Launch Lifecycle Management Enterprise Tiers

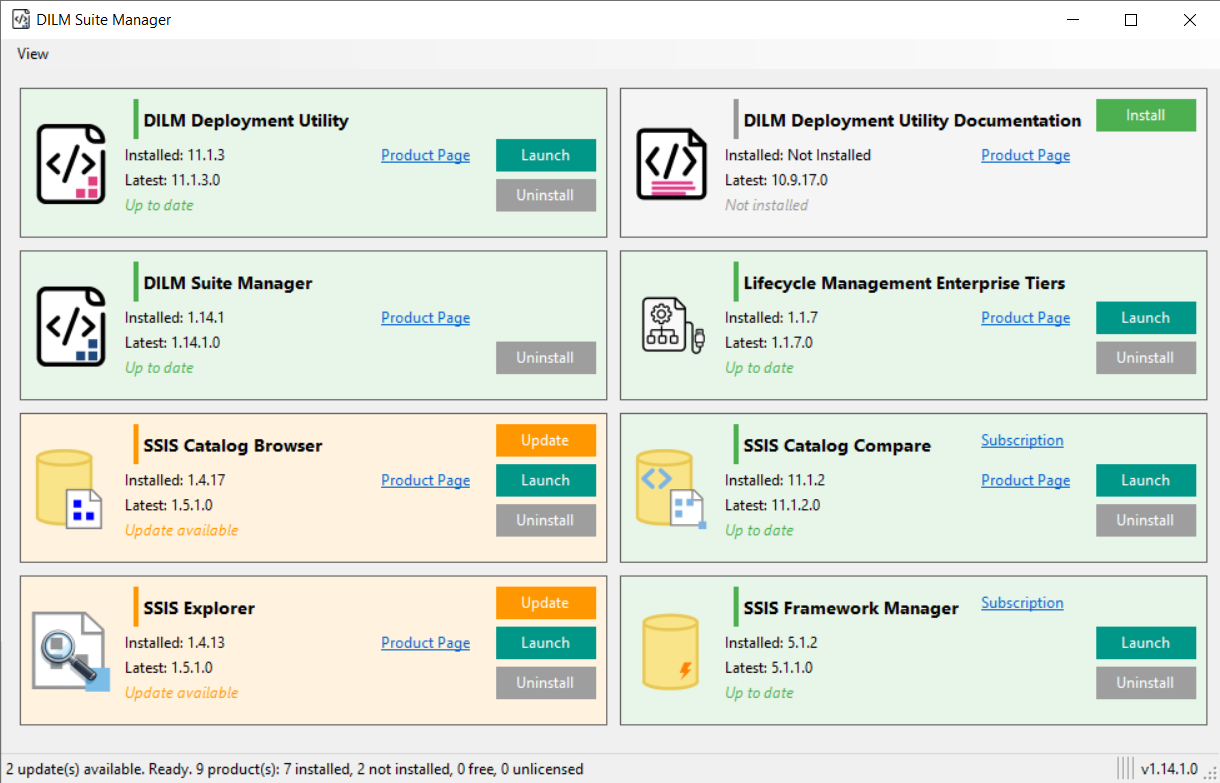(1146, 318)
